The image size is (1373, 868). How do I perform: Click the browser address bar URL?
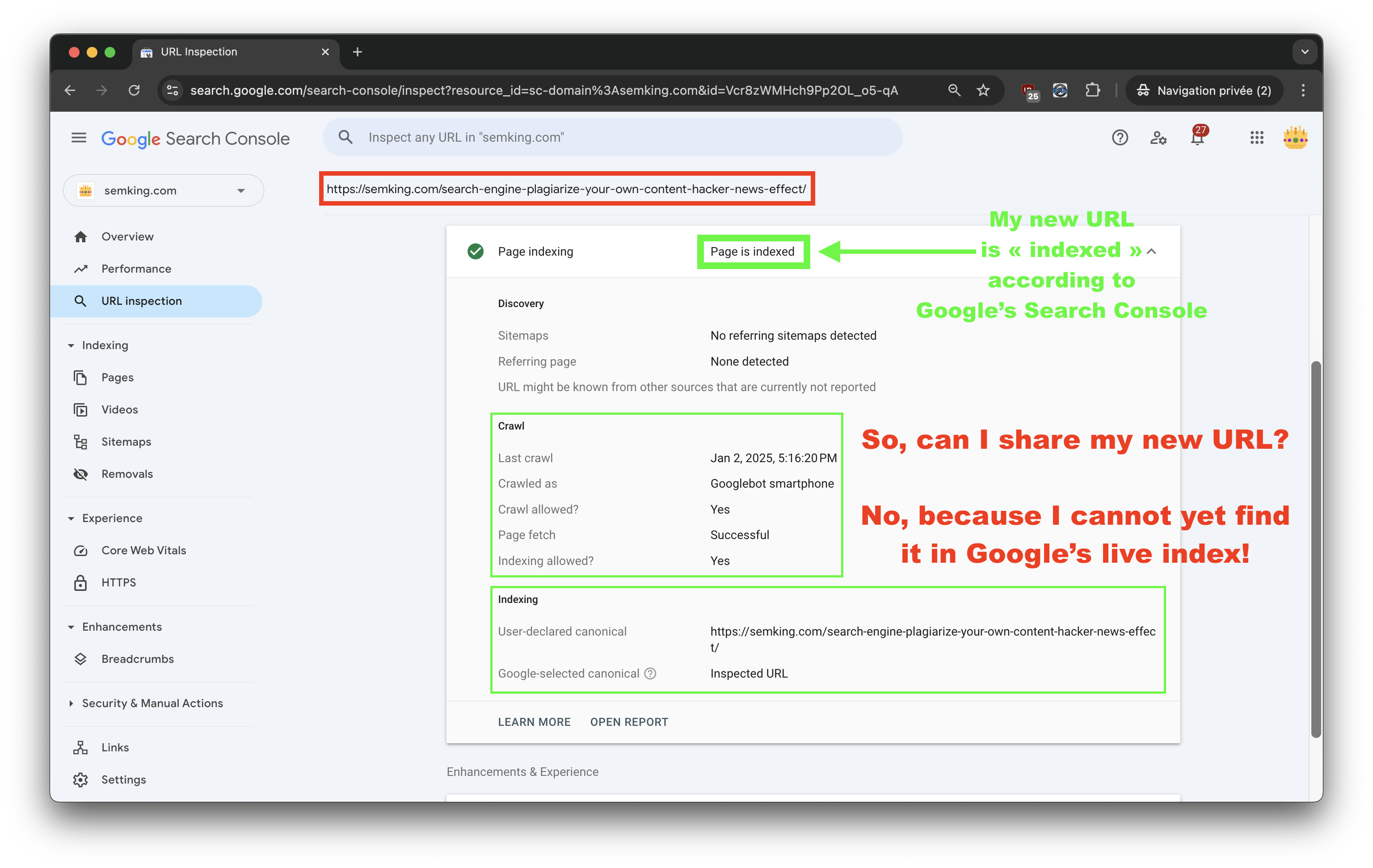coord(544,91)
